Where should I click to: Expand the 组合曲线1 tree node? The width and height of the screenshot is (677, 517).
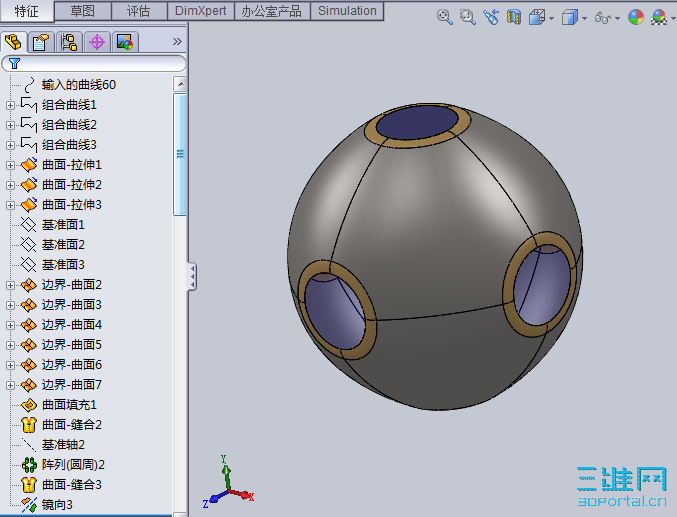(x=10, y=105)
